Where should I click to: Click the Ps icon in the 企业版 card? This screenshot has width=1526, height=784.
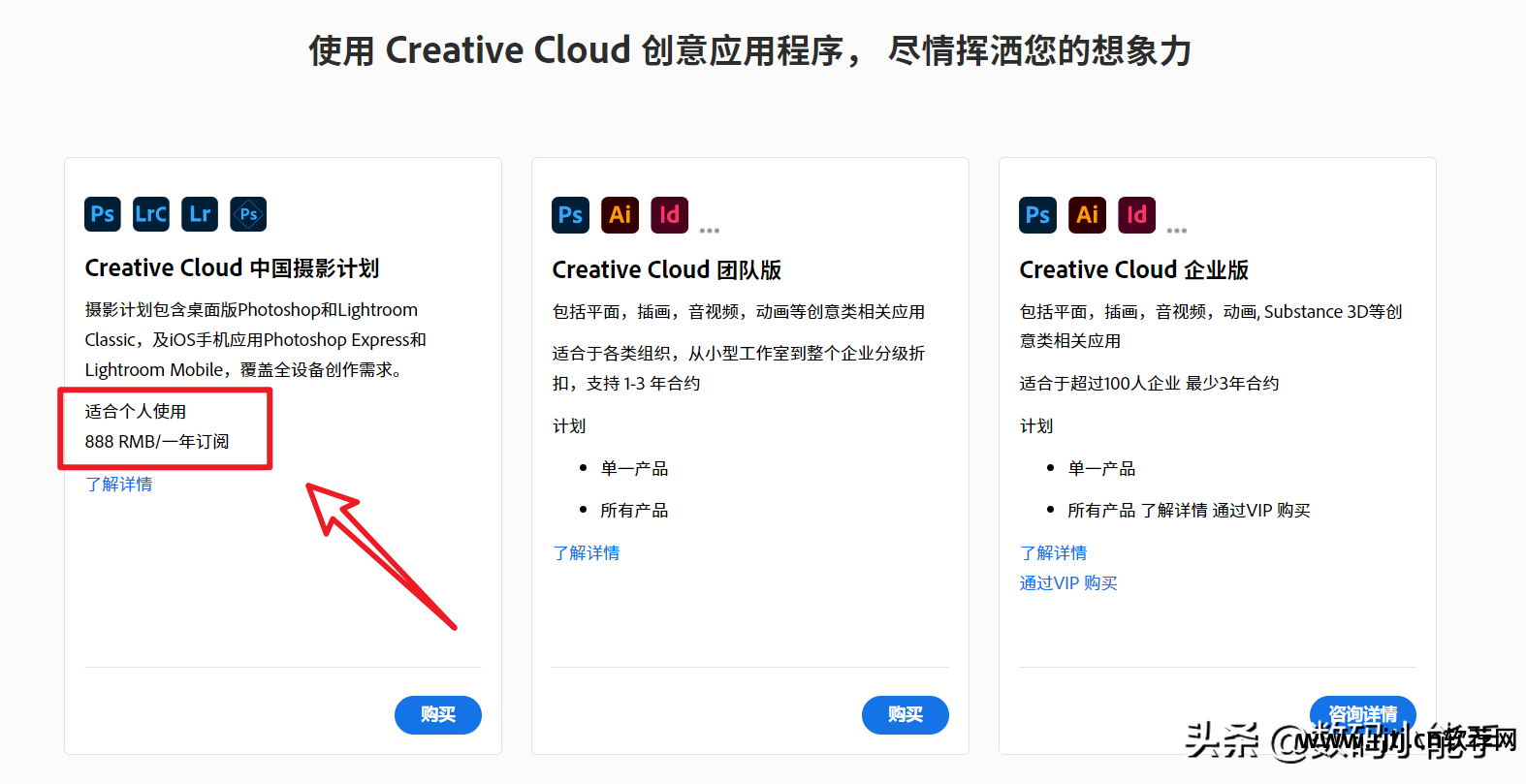coord(1038,215)
